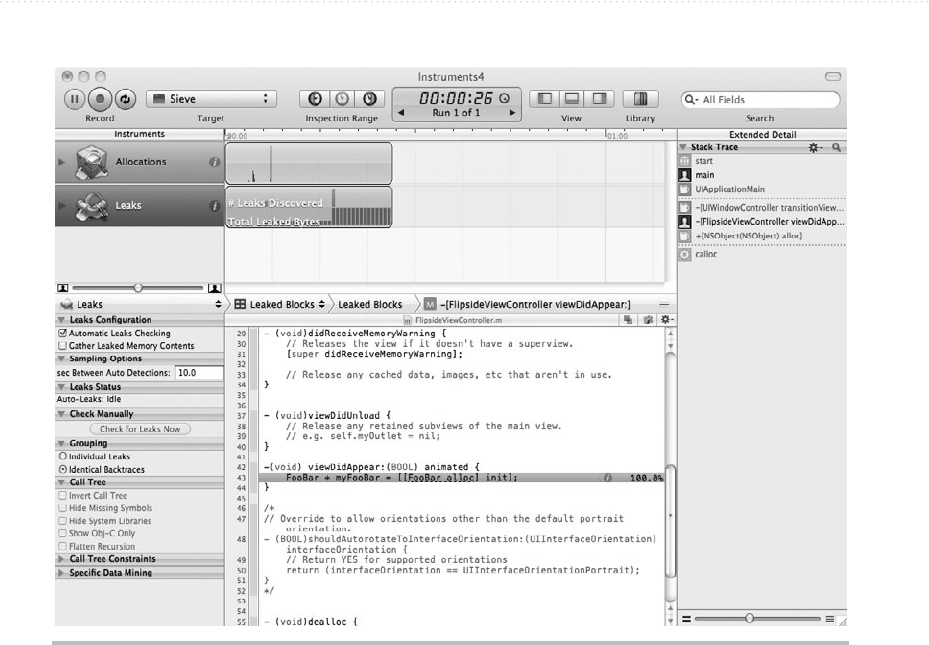
Task: Click the Pause button in toolbar
Action: pyautogui.click(x=75, y=99)
